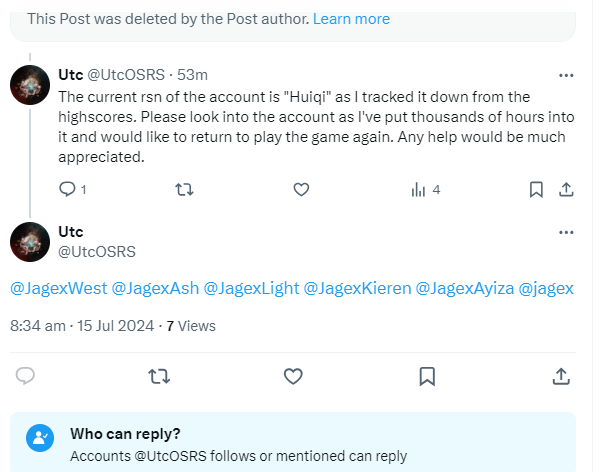
Task: Bookmark the 53m Utc post
Action: pyautogui.click(x=536, y=190)
